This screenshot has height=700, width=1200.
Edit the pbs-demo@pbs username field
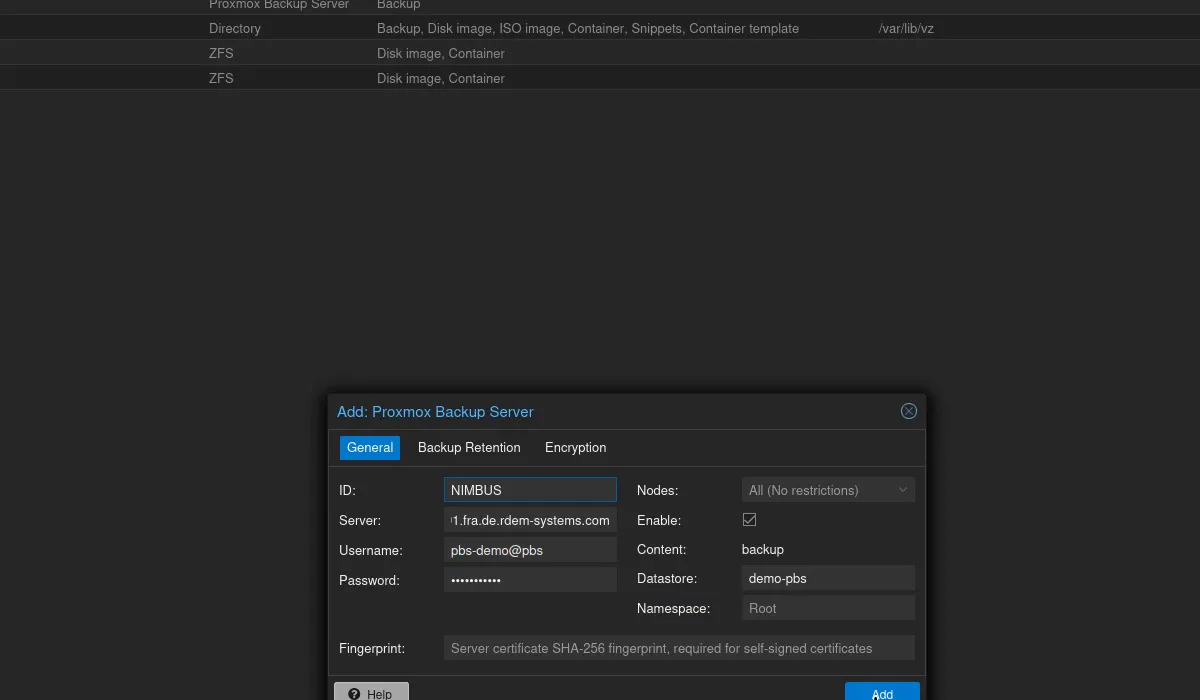(530, 549)
